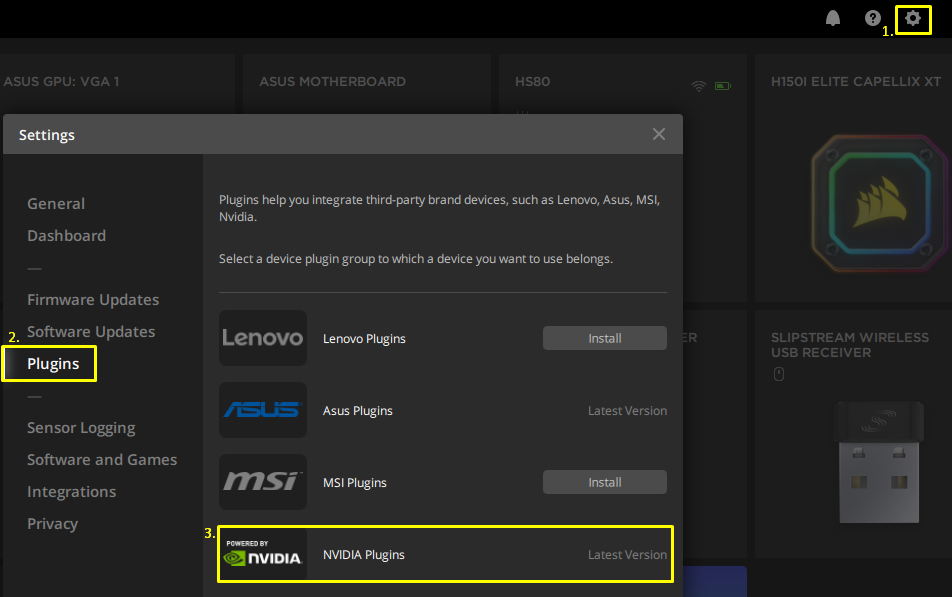The image size is (952, 597).
Task: Click the Lenovo Plugins logo
Action: (x=262, y=337)
